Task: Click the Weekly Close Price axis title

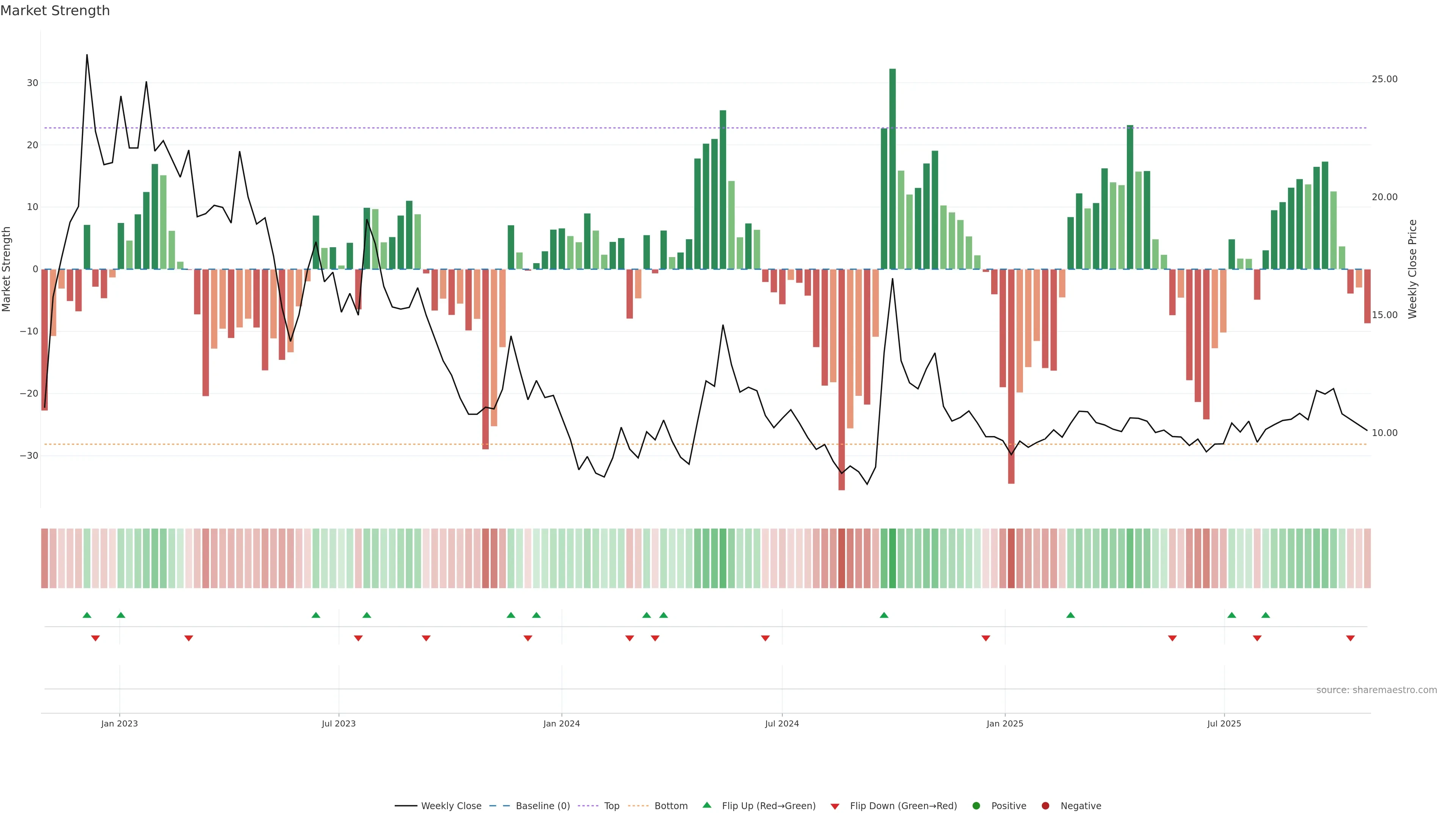Action: pyautogui.click(x=1412, y=269)
